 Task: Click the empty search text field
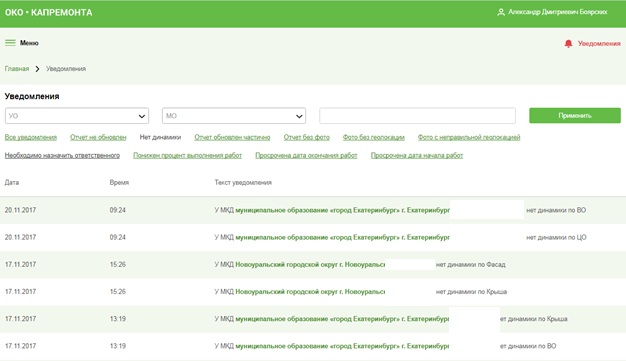click(x=417, y=116)
